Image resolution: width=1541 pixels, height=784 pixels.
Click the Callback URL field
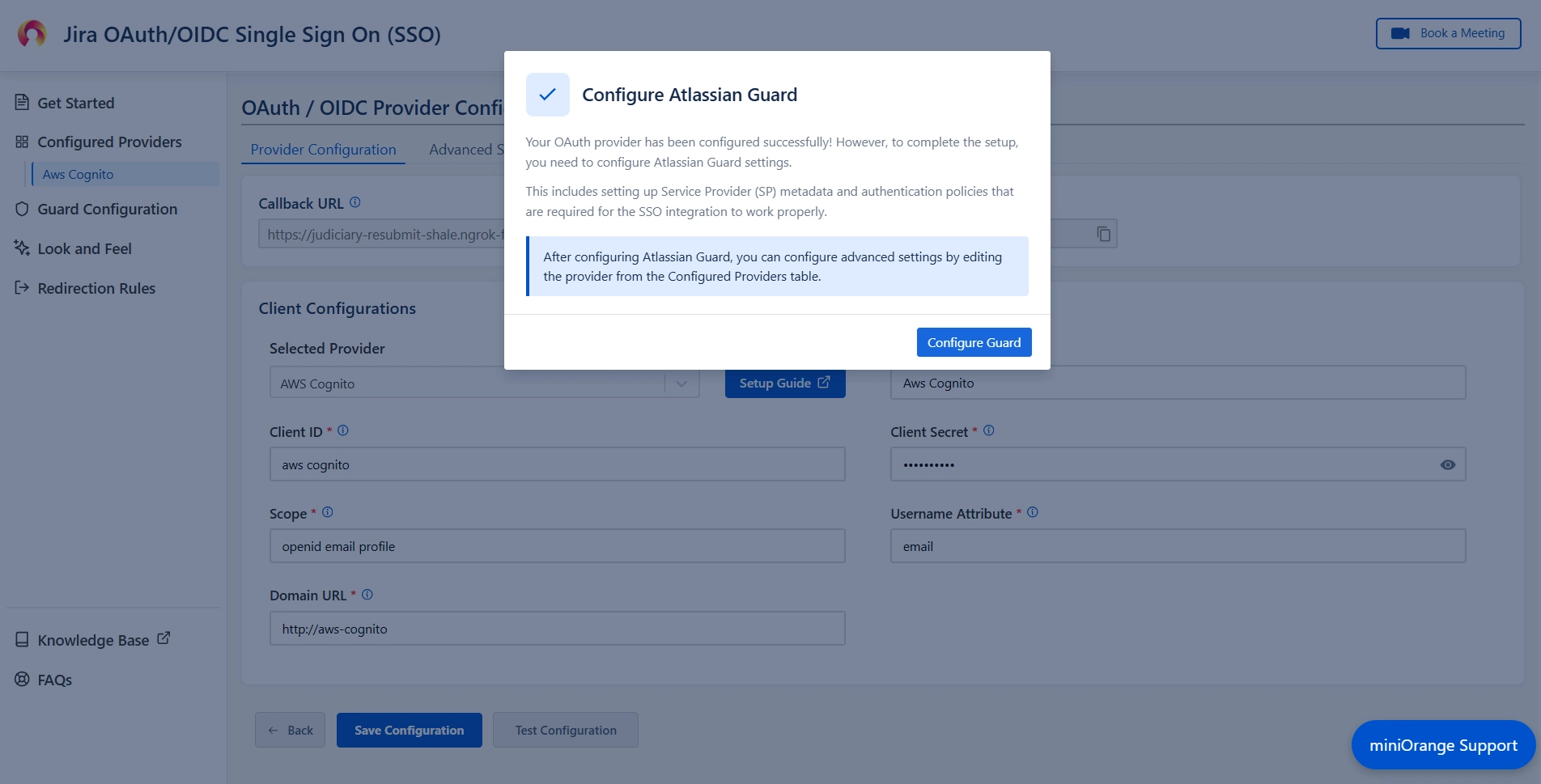point(688,234)
